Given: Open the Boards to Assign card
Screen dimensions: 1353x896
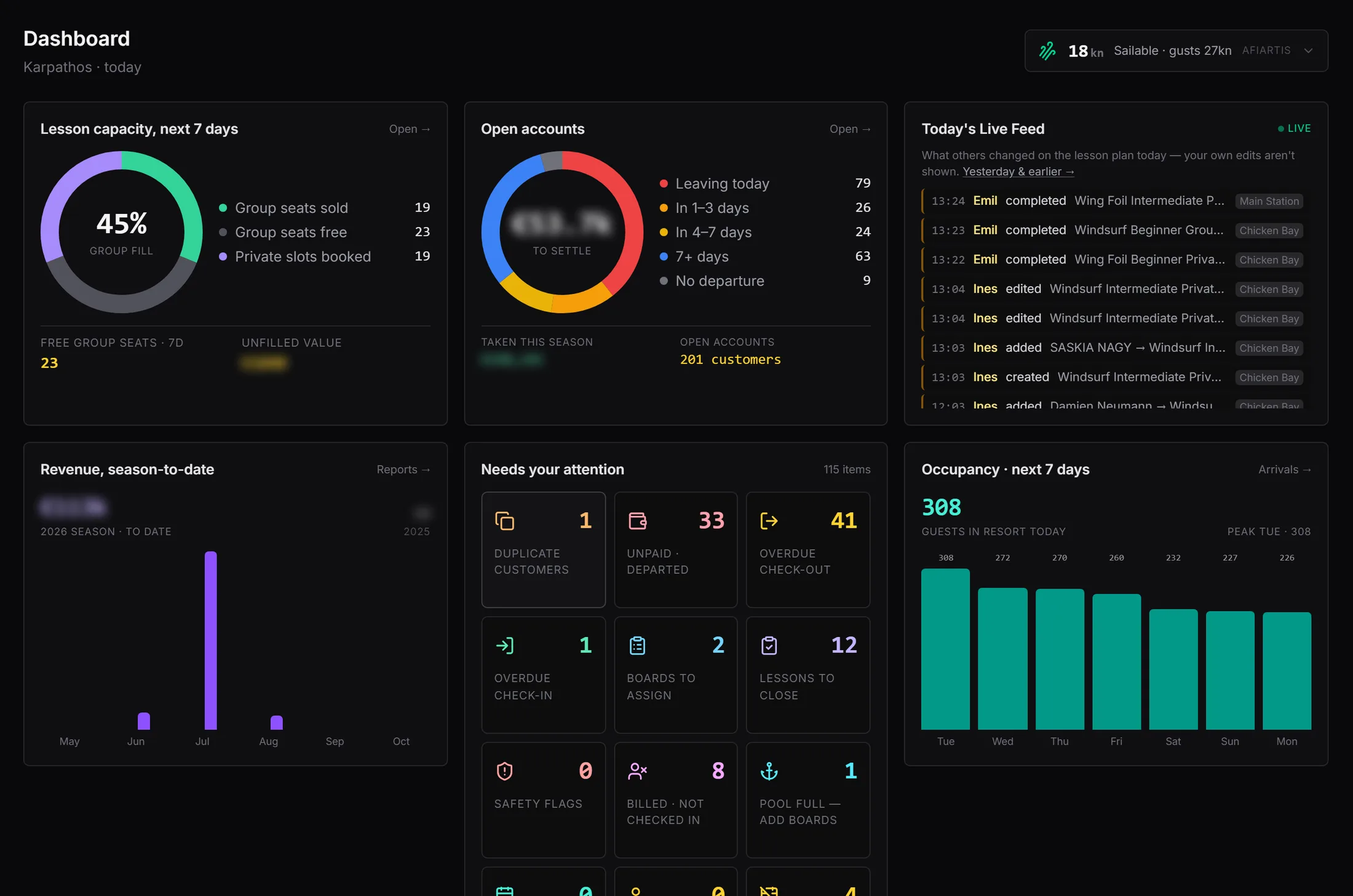Looking at the screenshot, I should point(676,675).
